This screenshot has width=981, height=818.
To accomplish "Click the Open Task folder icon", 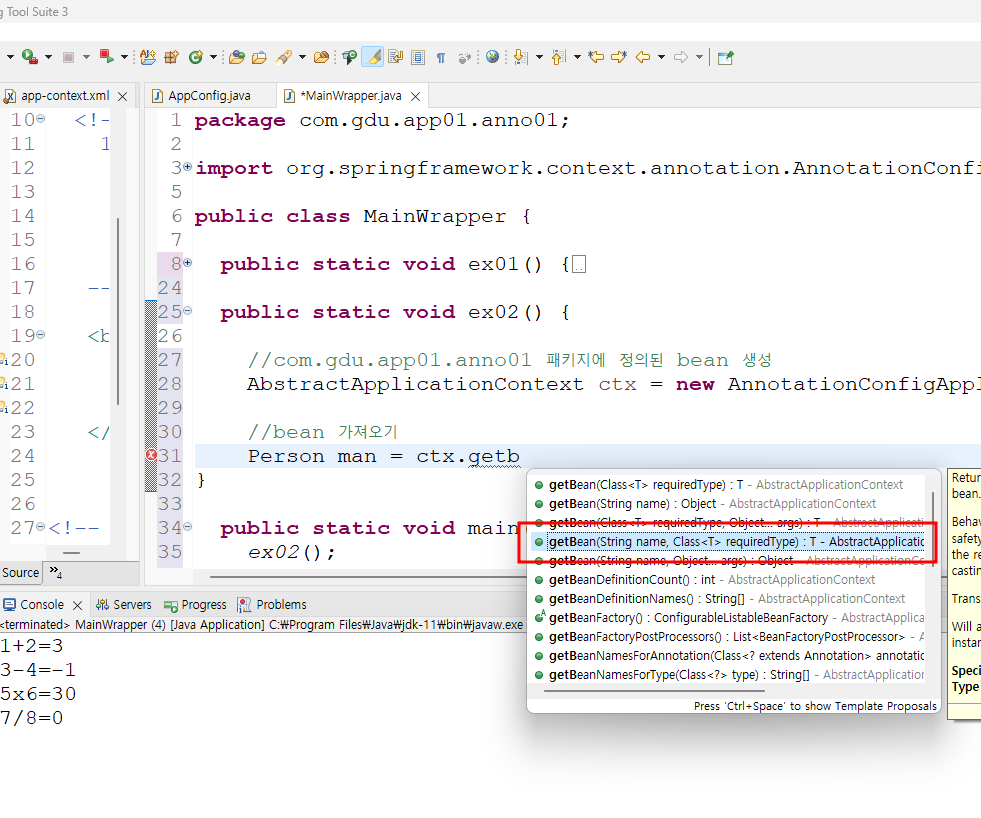I will tap(259, 58).
